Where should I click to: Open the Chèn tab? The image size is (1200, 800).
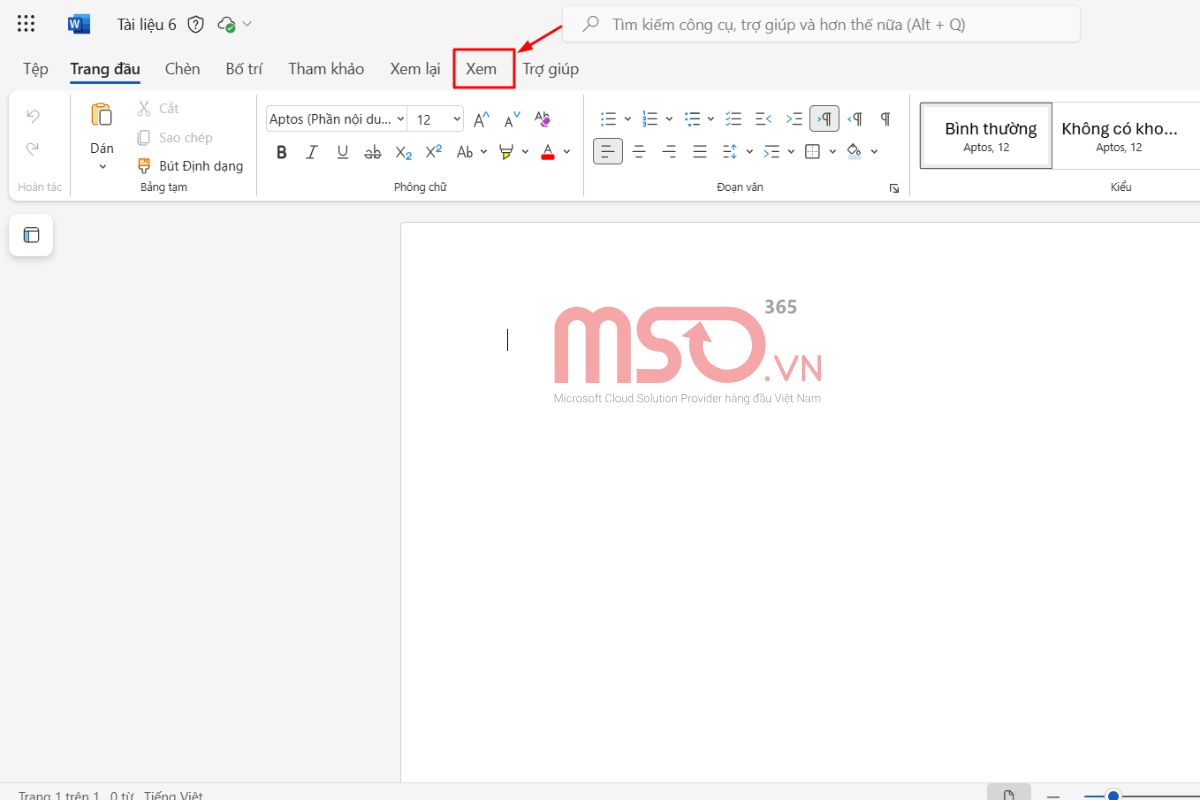coord(182,69)
